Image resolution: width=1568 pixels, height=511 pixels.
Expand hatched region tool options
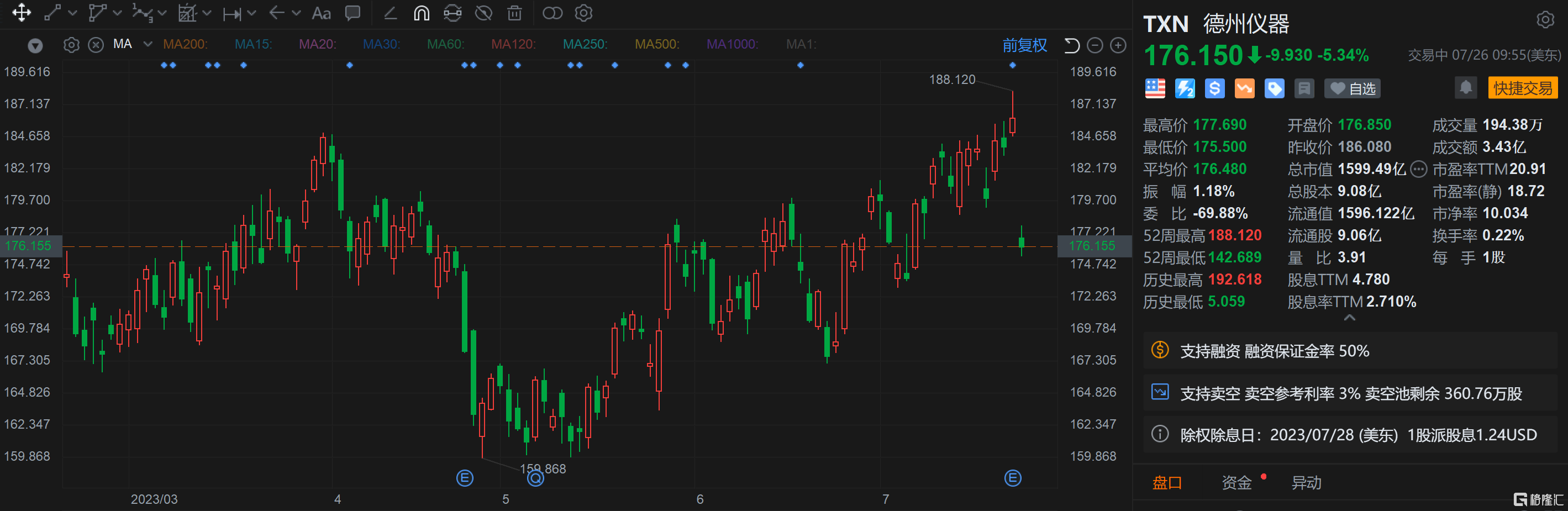tap(207, 13)
